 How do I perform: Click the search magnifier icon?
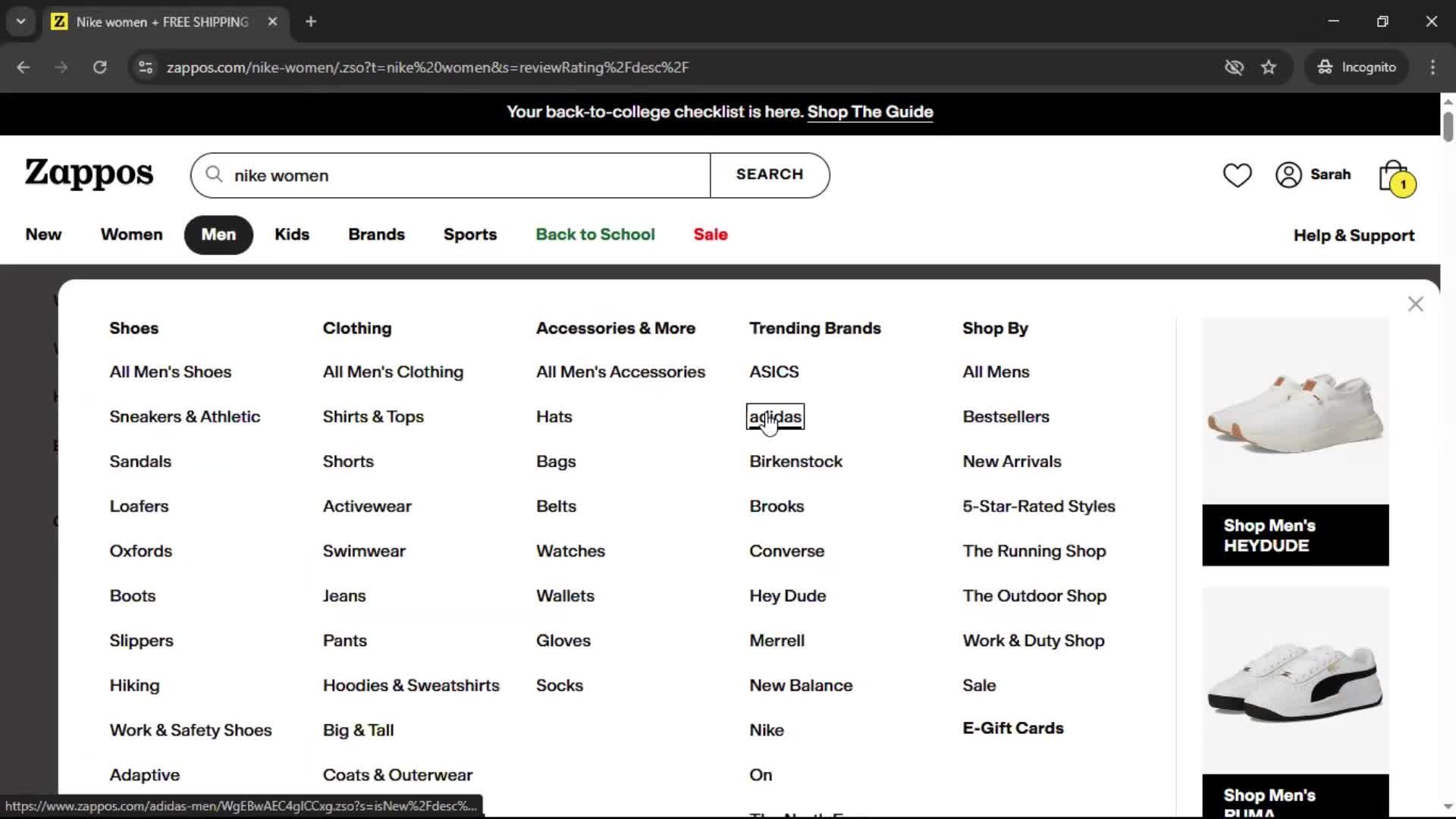coord(215,174)
